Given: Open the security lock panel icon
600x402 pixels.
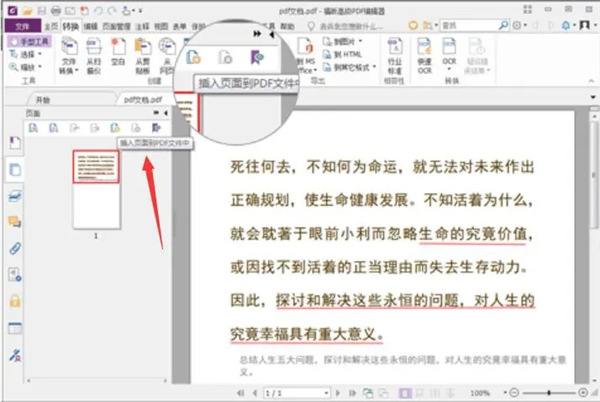Looking at the screenshot, I should 15,300.
